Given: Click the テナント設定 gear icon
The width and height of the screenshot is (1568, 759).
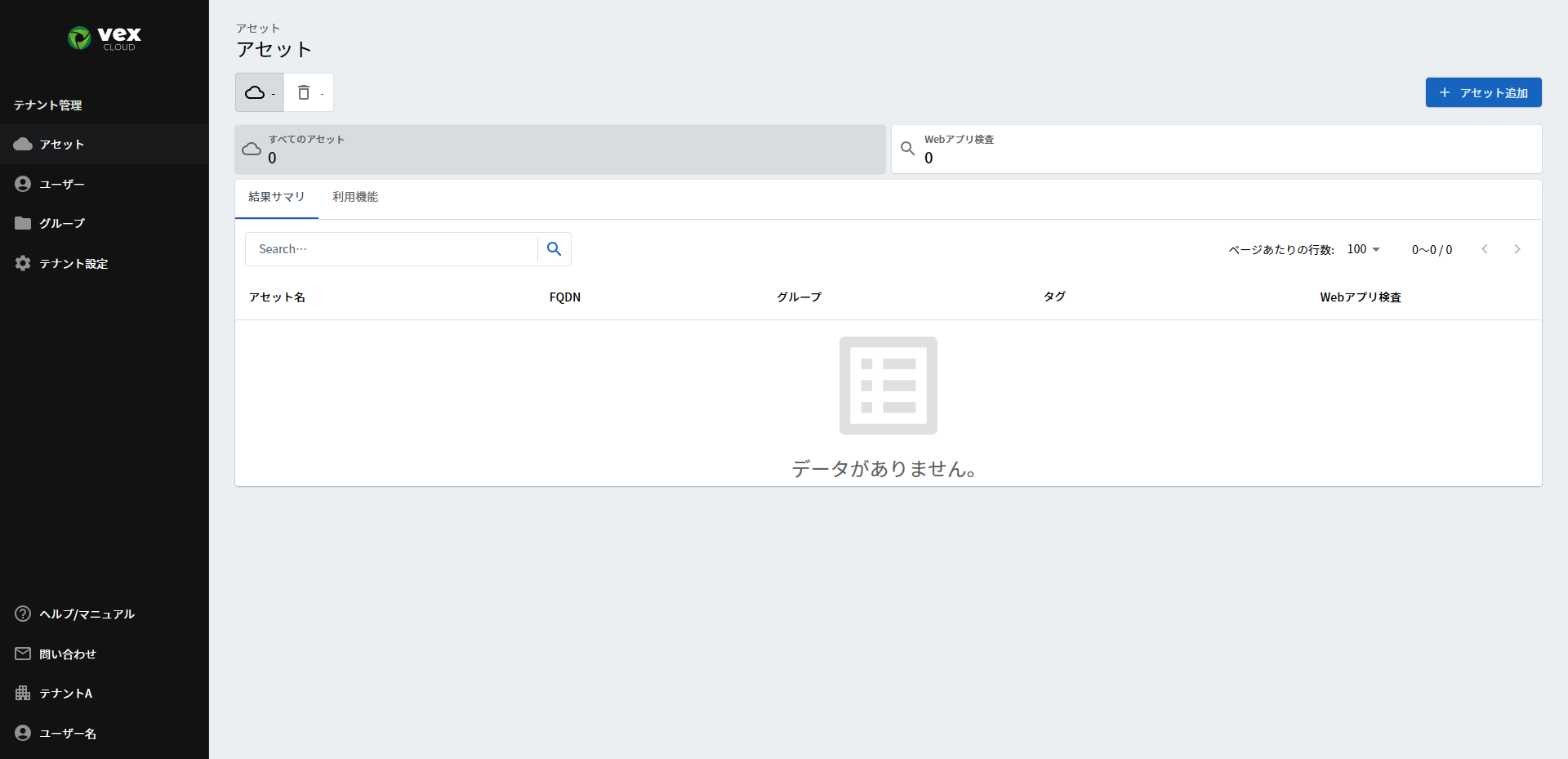Looking at the screenshot, I should click(x=23, y=264).
